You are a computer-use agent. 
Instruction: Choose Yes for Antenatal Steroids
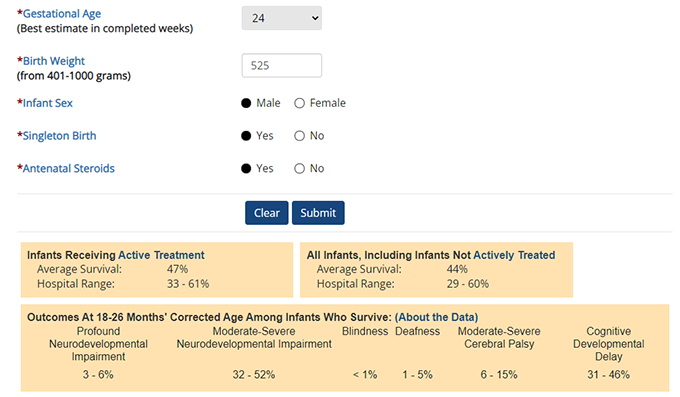click(x=246, y=168)
